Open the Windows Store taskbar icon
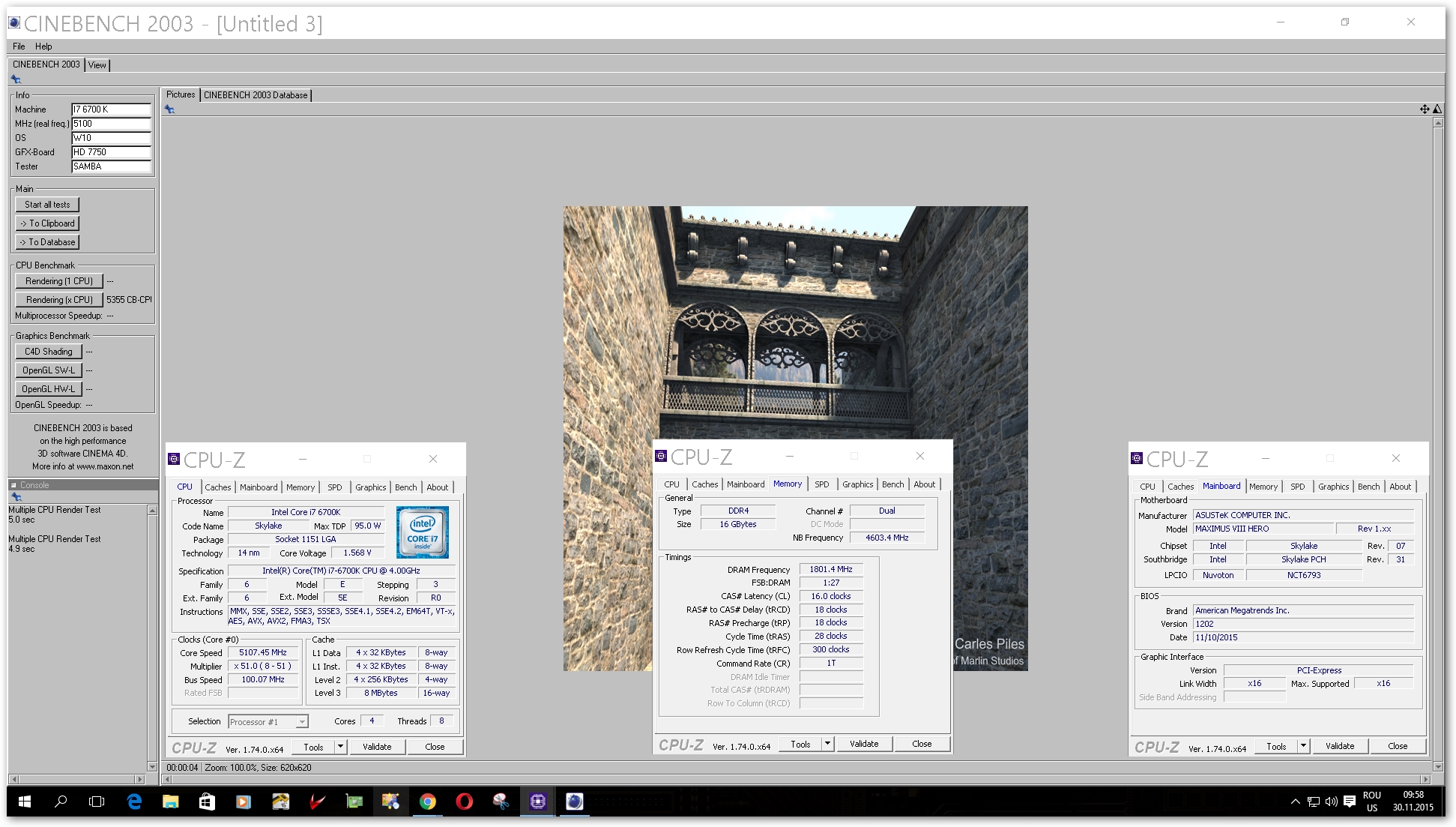 (x=207, y=802)
